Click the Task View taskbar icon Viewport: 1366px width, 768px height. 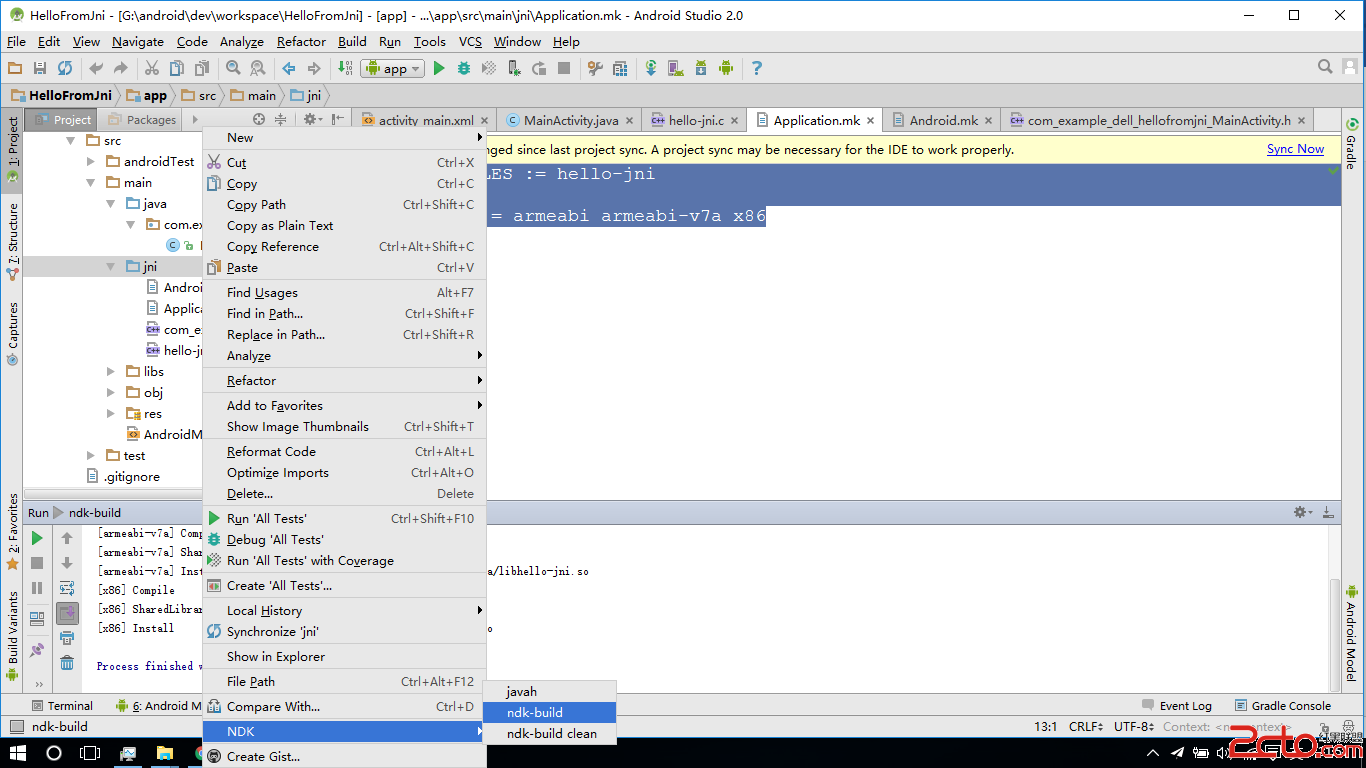coord(90,753)
